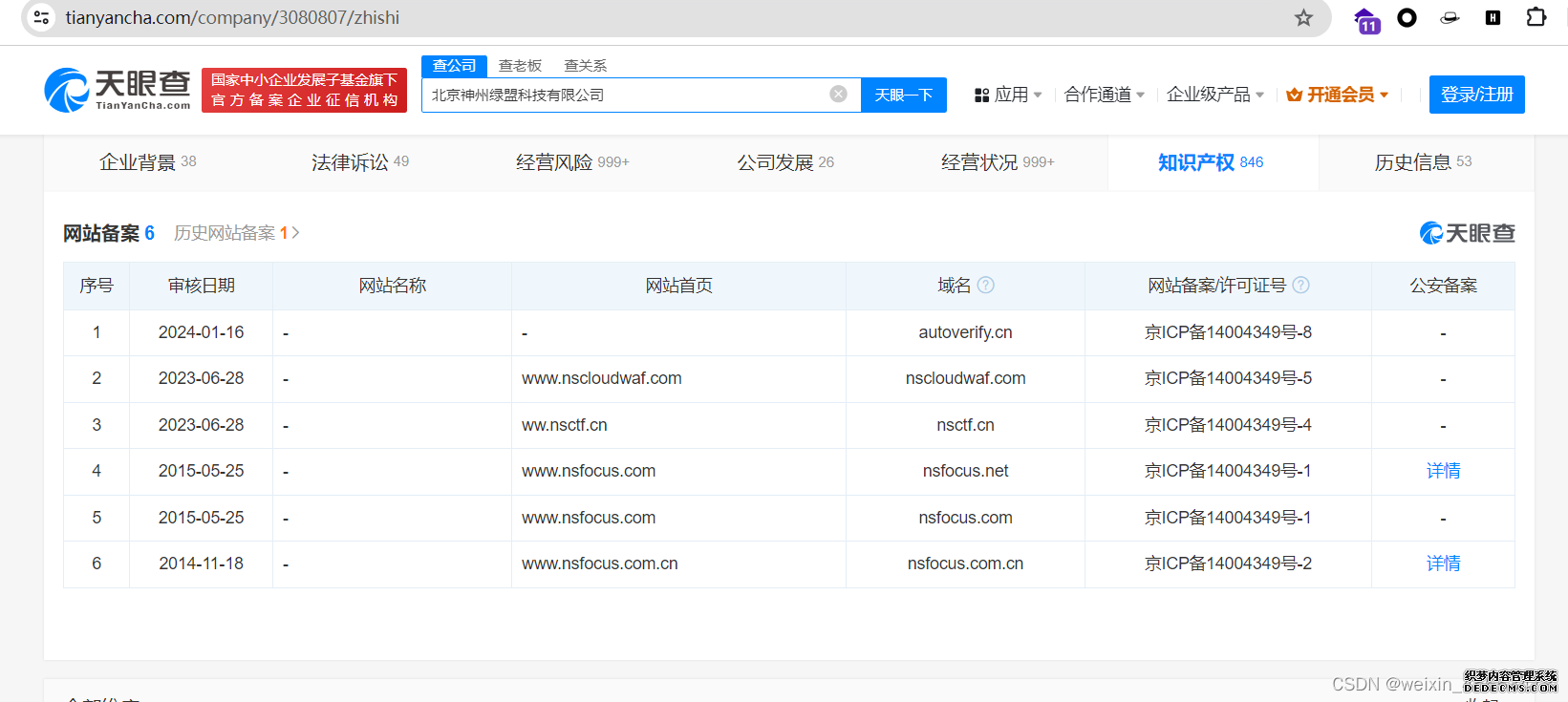This screenshot has width=1568, height=702.
Task: Select the 查老板 search tab
Action: pos(520,65)
